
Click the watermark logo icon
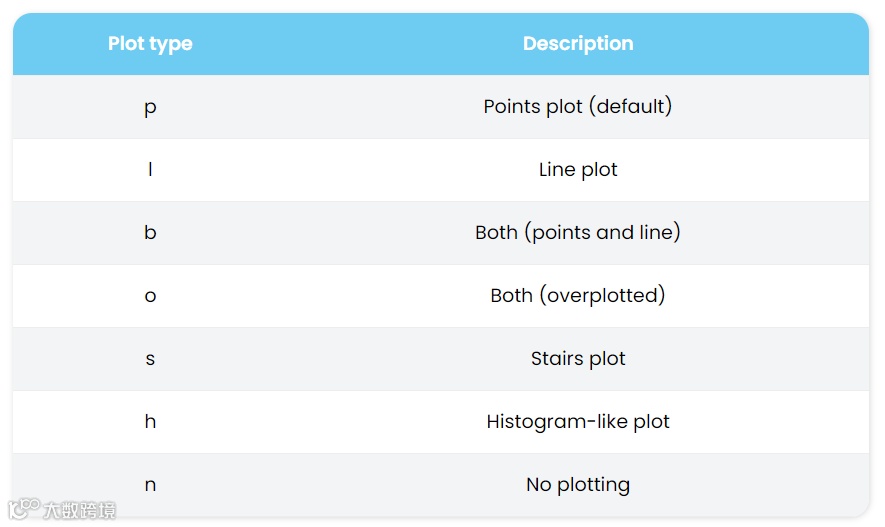click(24, 509)
